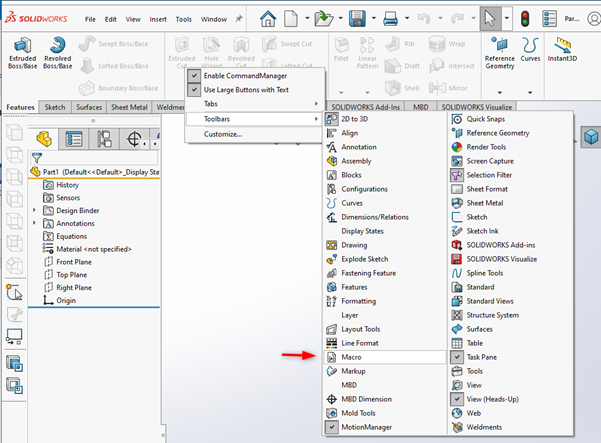
Task: Expand Reference Geometry dropdown arrow
Action: 499,92
